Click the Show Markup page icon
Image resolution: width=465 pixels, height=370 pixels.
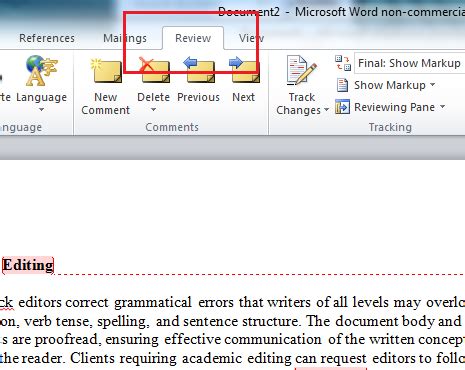tap(343, 85)
